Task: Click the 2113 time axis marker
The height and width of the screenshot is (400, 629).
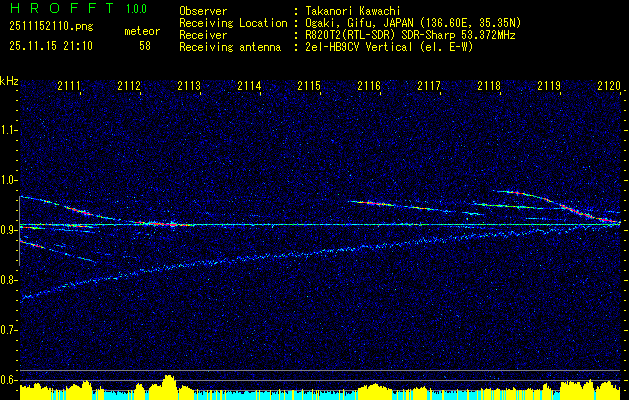Action: click(189, 85)
